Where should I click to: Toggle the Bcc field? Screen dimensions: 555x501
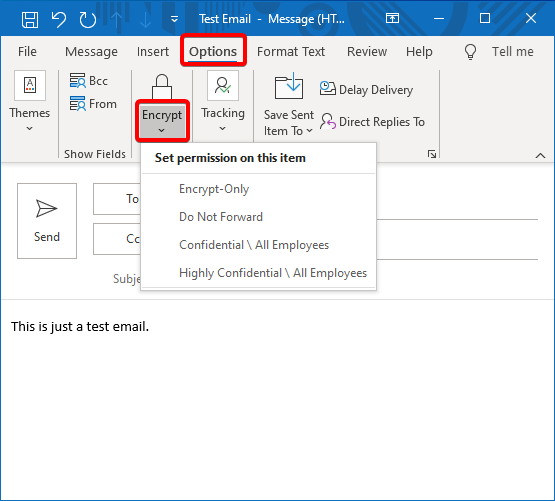(x=88, y=81)
